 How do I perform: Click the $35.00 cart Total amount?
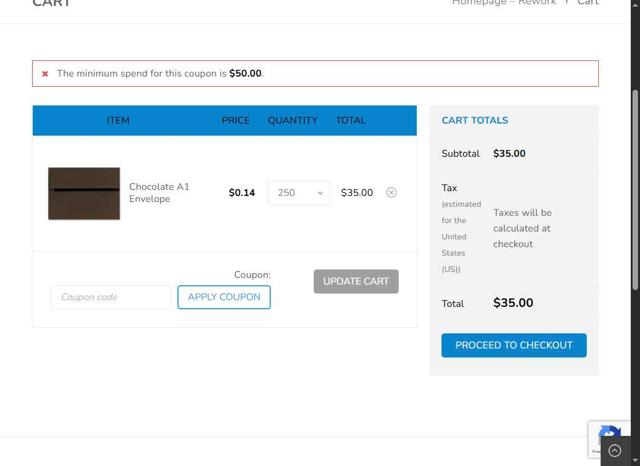(513, 303)
